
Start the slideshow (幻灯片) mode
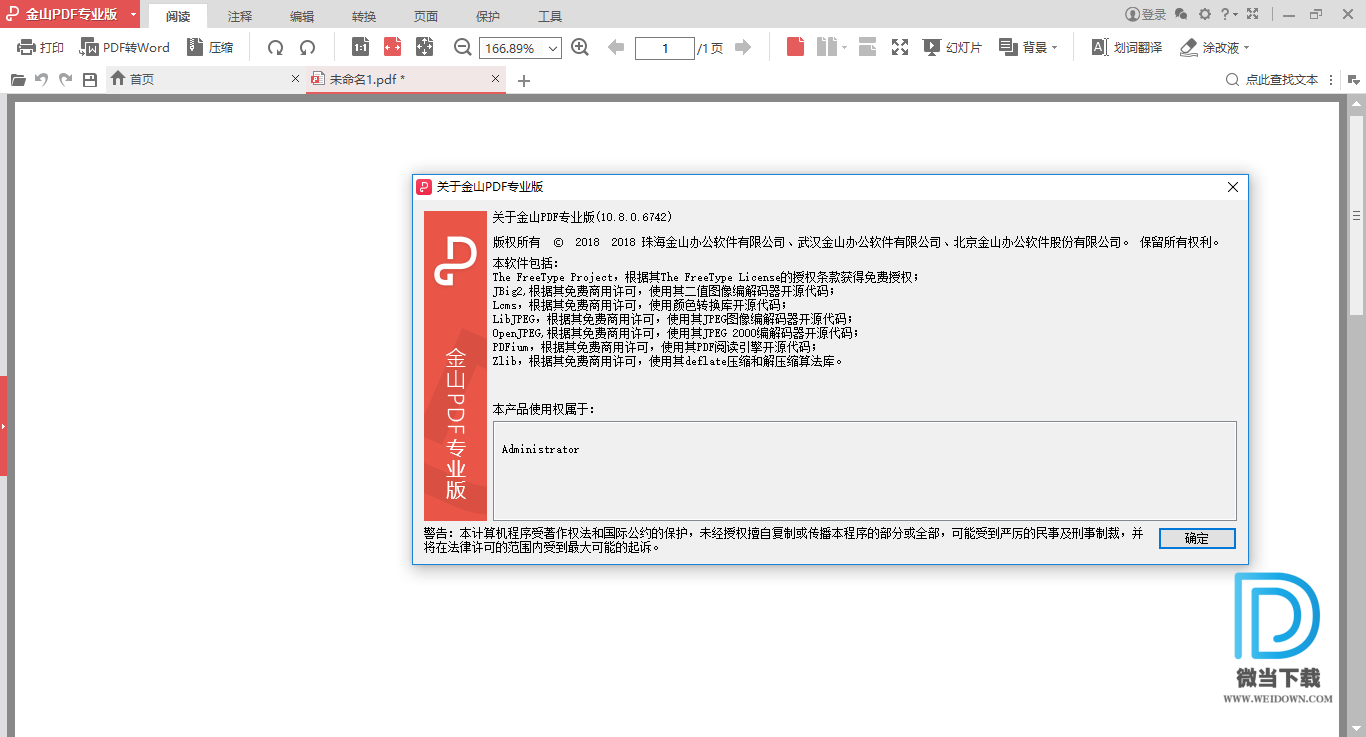click(952, 47)
